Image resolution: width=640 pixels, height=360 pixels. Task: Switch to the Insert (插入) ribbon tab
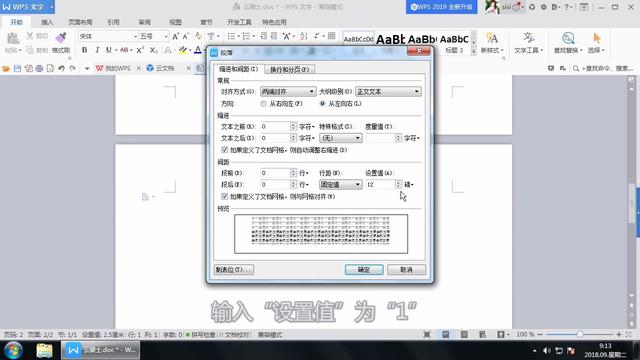click(47, 22)
